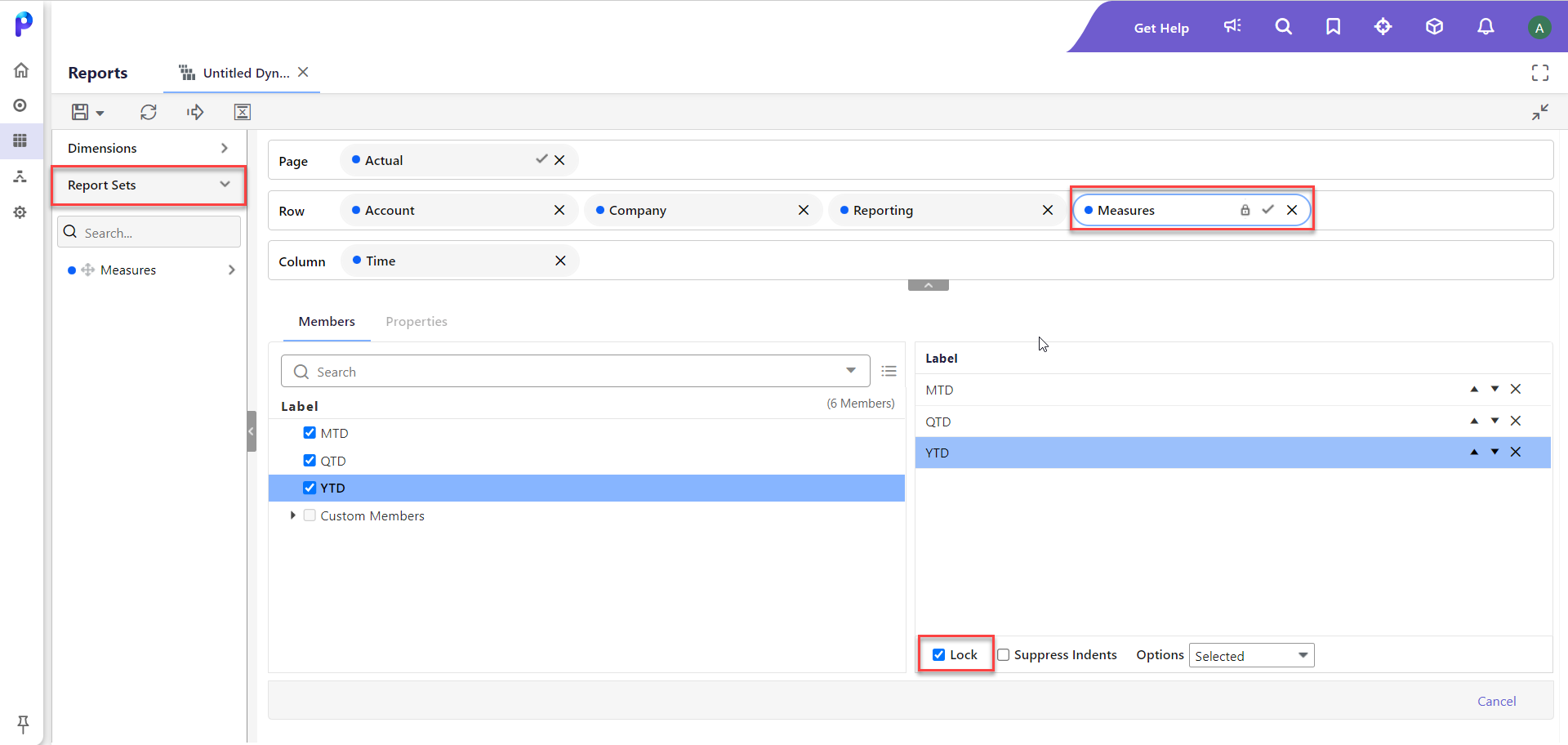
Task: Click the target circle icon in sidebar
Action: pyautogui.click(x=20, y=105)
